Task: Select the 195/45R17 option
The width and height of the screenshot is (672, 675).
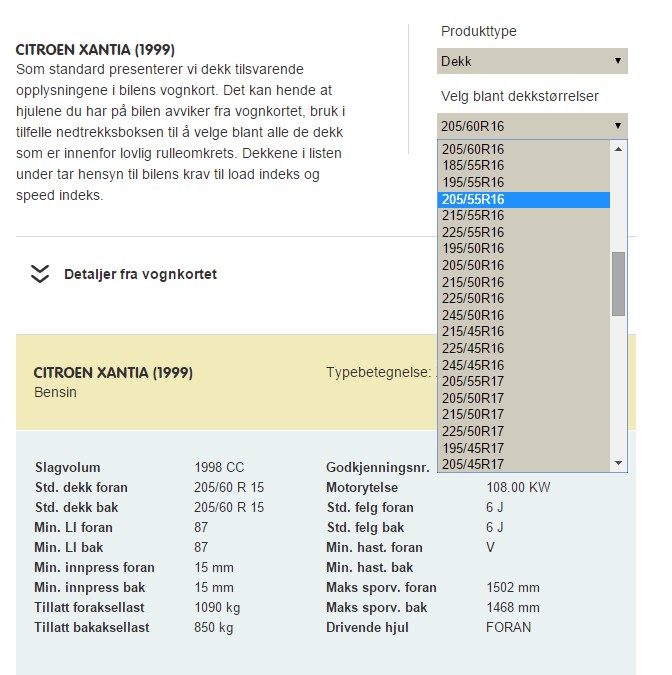Action: tap(523, 448)
